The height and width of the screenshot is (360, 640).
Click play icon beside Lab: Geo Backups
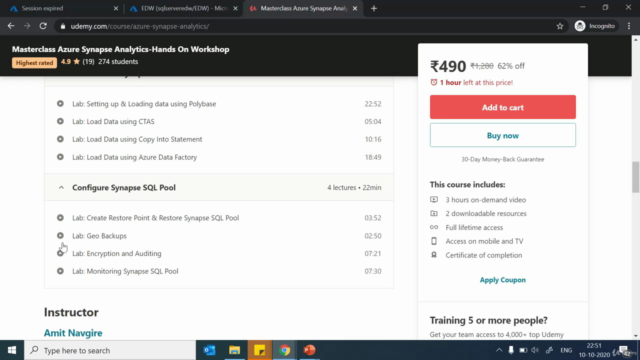(x=60, y=236)
